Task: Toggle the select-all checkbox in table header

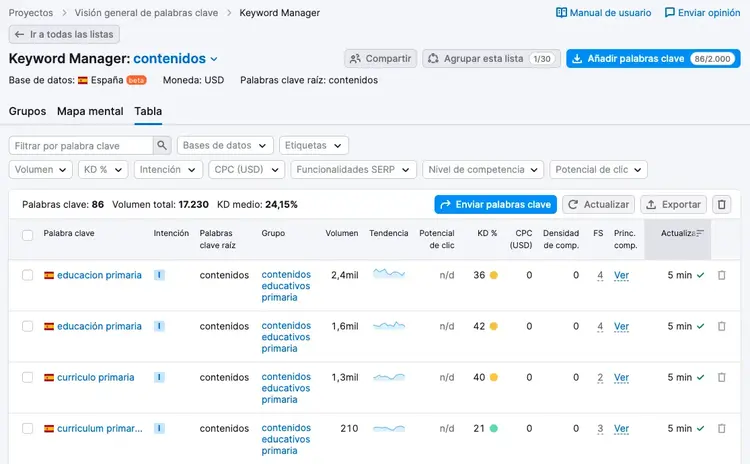Action: [x=28, y=235]
